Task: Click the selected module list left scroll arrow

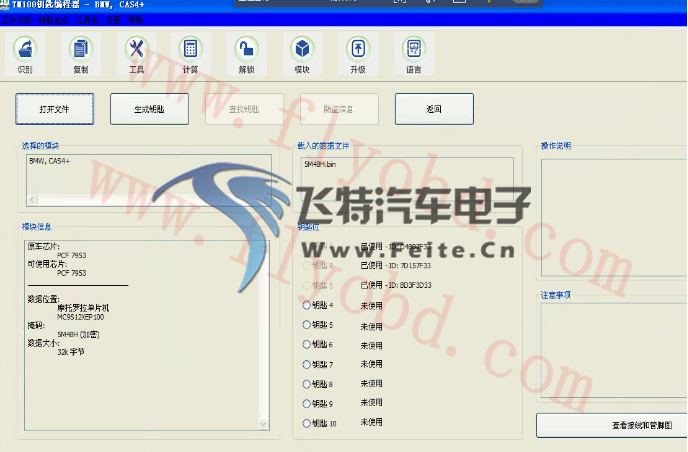Action: pos(33,200)
